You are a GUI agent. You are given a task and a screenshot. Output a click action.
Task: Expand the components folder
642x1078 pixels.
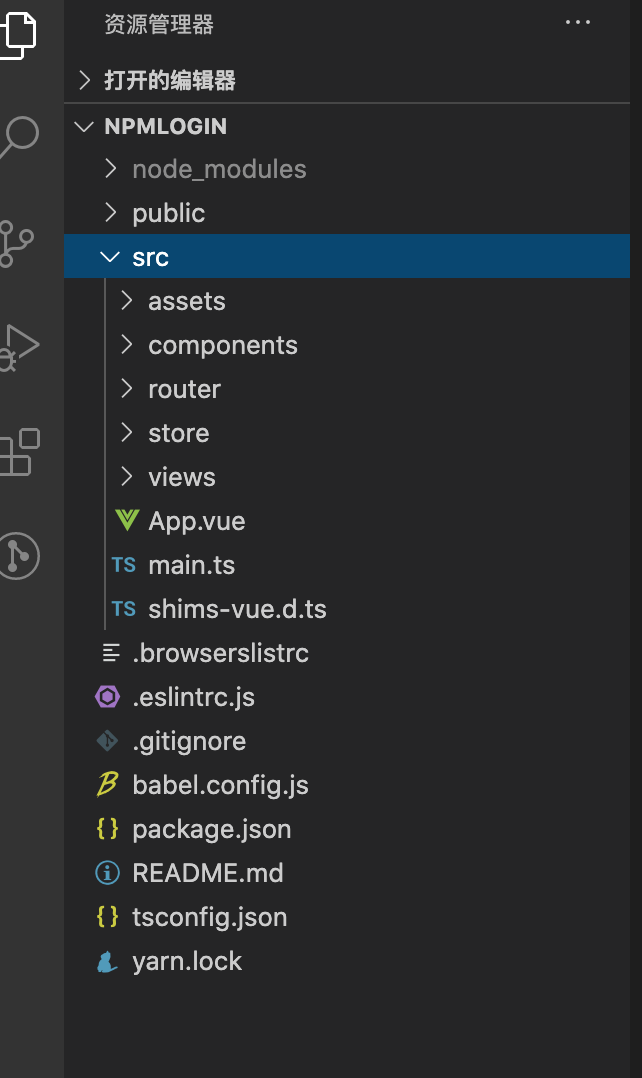(x=223, y=345)
